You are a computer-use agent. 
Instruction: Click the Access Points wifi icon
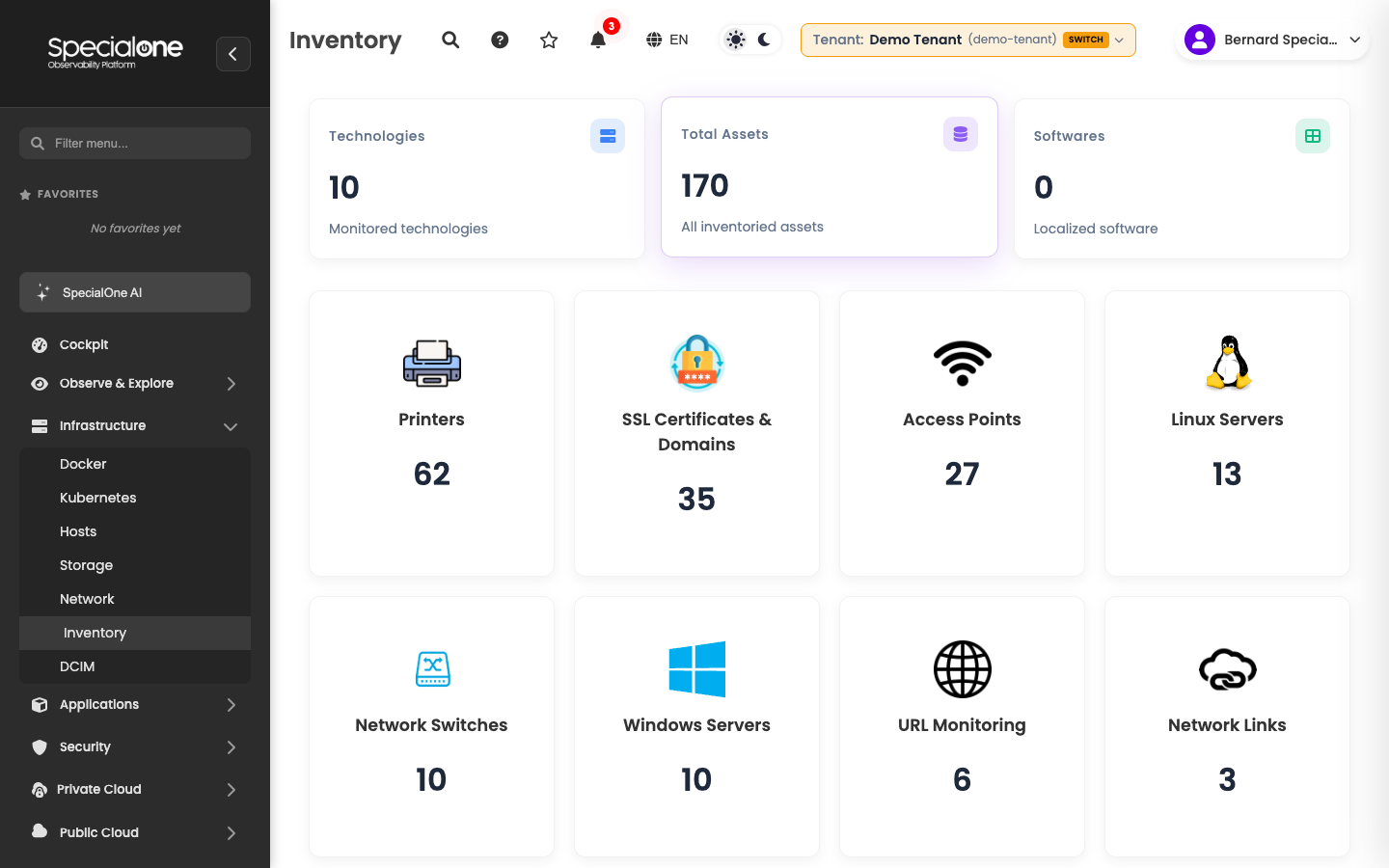tap(963, 364)
